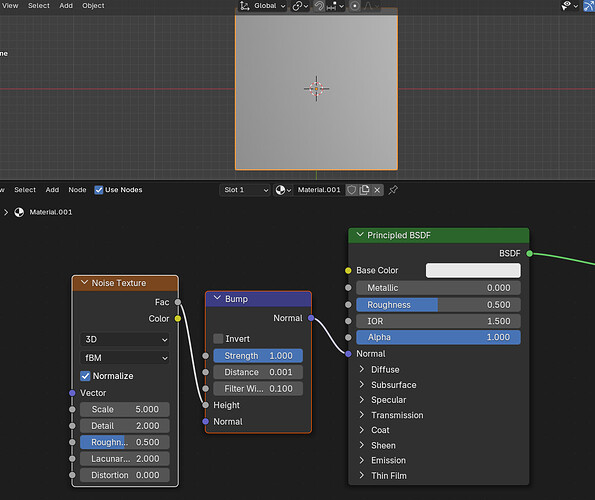Expand the Material.001 breadcrumb arrow

6,212
